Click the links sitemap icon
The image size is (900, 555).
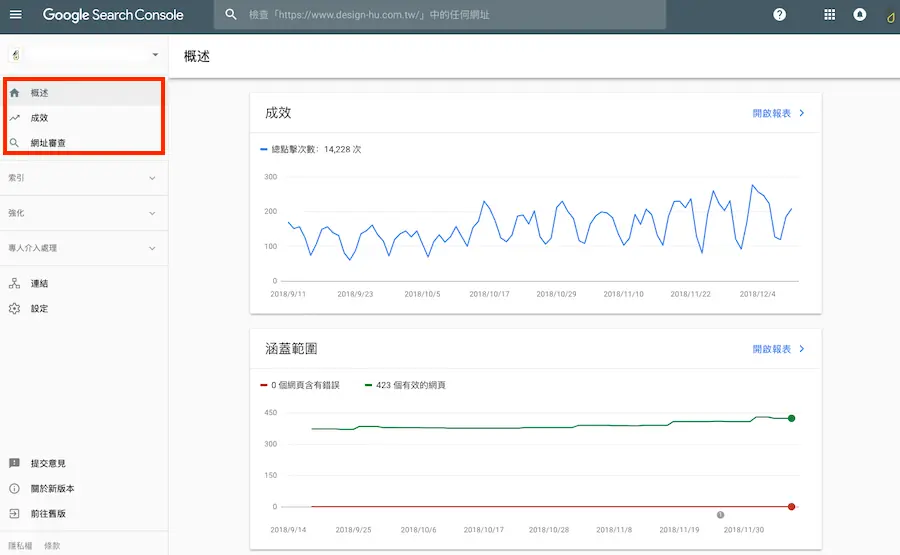(x=14, y=283)
